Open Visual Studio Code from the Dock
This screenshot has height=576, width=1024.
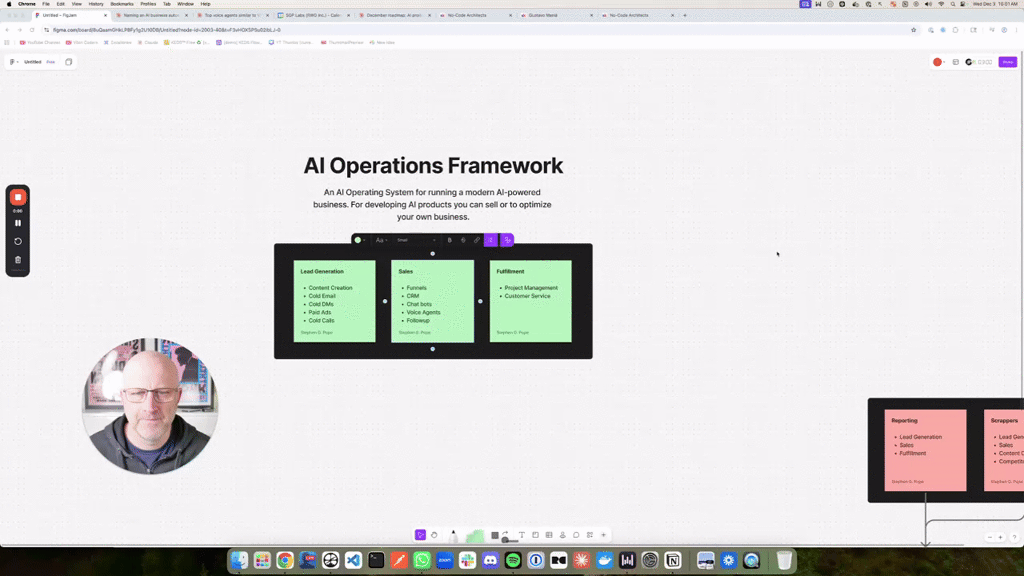(x=353, y=560)
